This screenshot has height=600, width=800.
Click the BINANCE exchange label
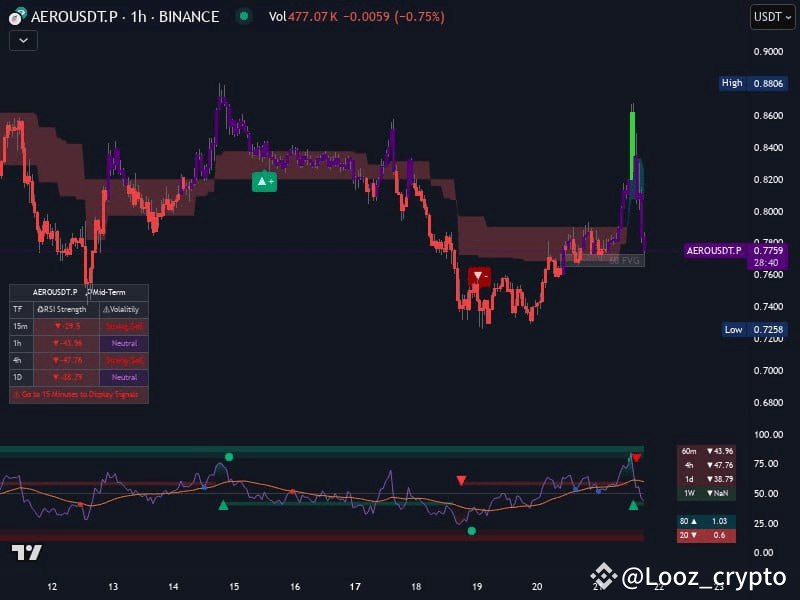188,16
